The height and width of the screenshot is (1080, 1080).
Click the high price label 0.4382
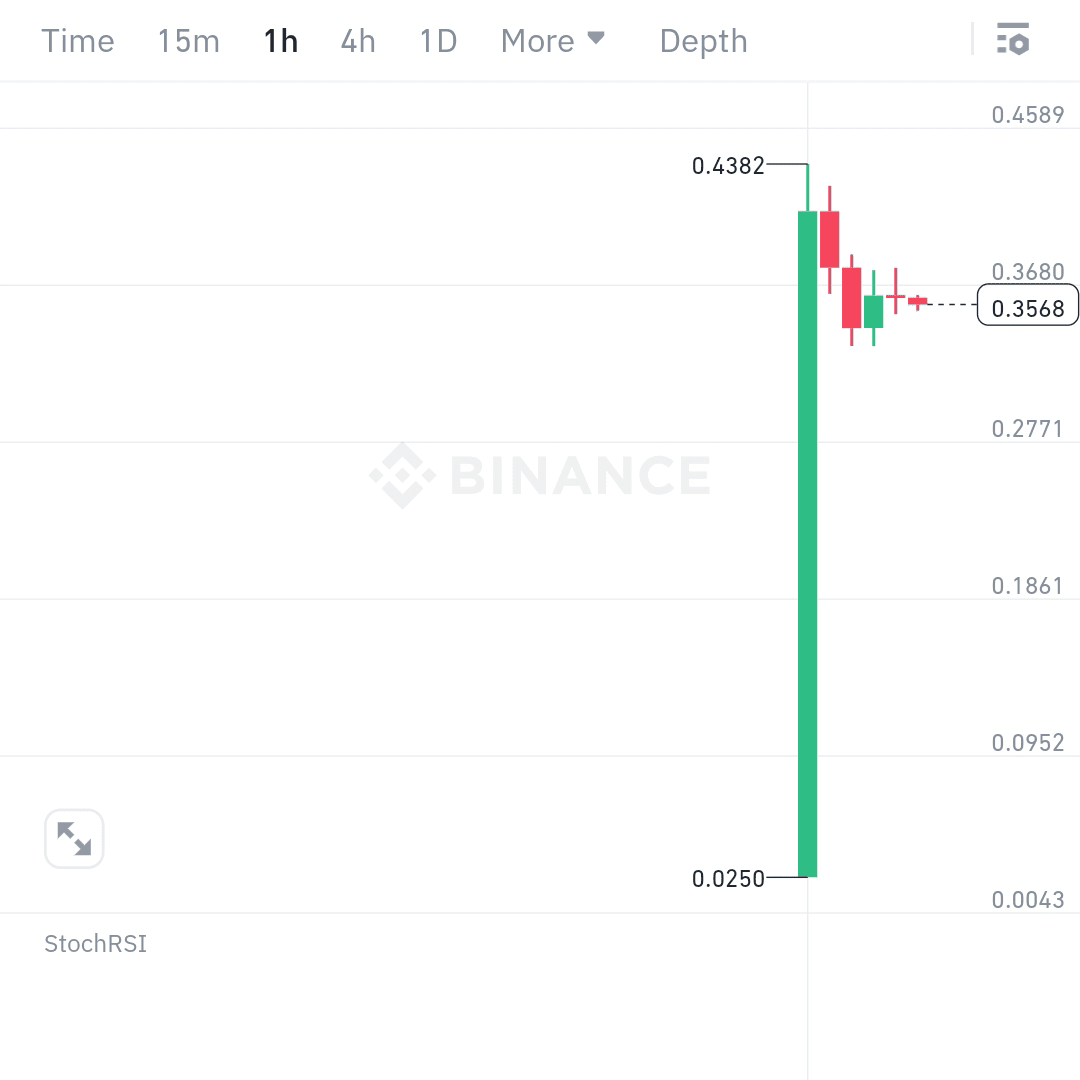tap(728, 166)
